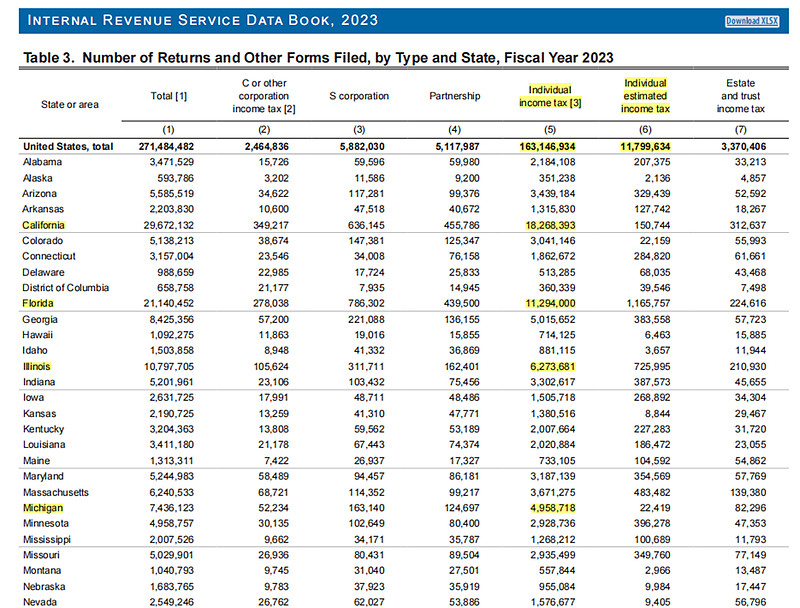Click highlighted US total 163,146,934
The width and height of the screenshot is (800, 608).
click(x=547, y=146)
